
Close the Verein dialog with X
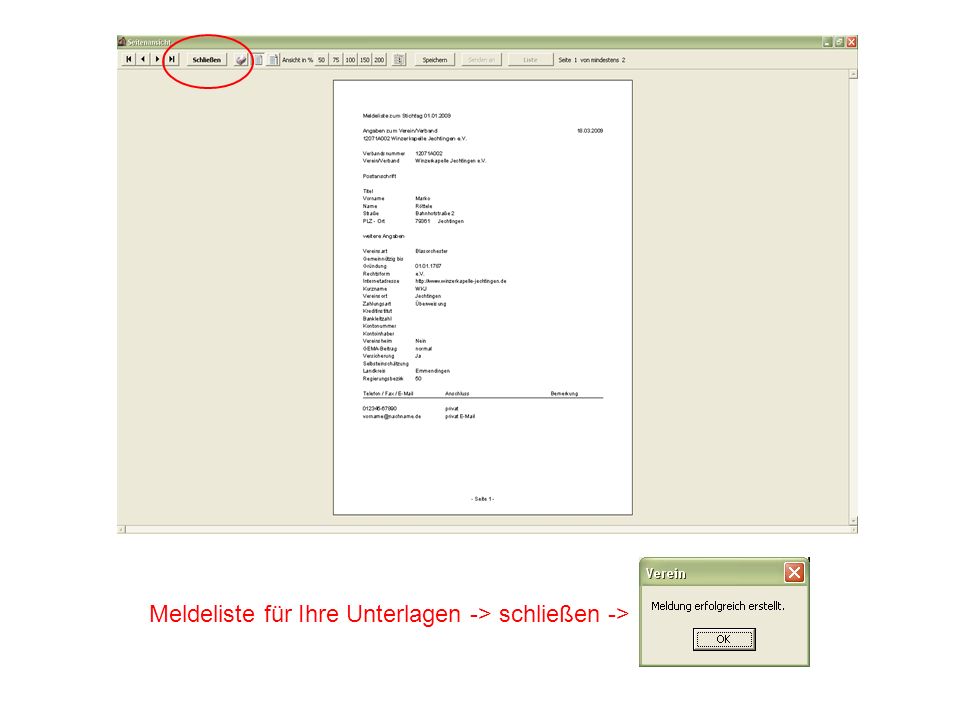pyautogui.click(x=794, y=573)
